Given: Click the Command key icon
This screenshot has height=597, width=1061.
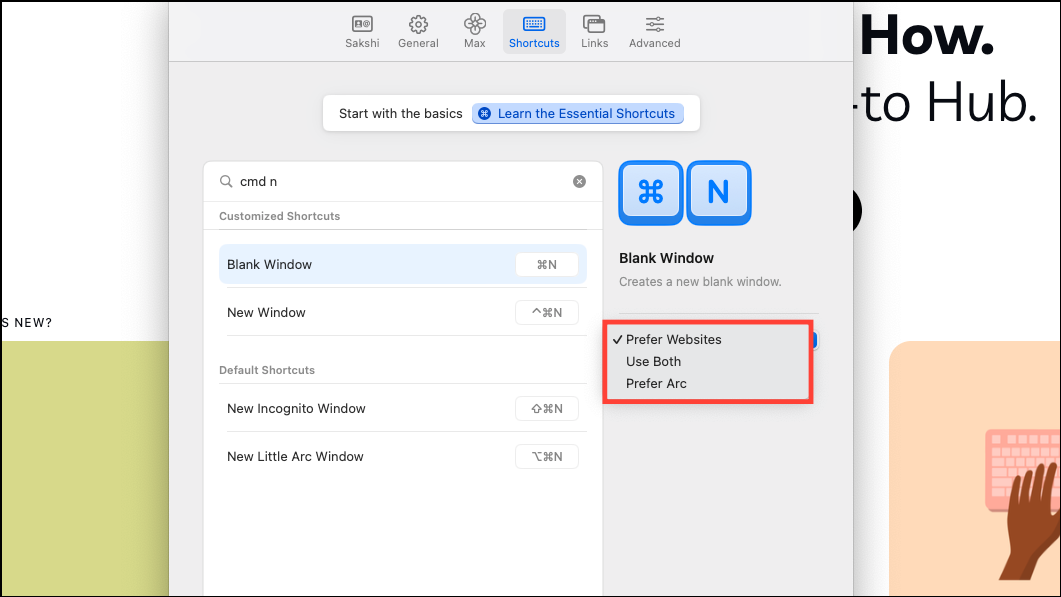Looking at the screenshot, I should click(x=650, y=192).
